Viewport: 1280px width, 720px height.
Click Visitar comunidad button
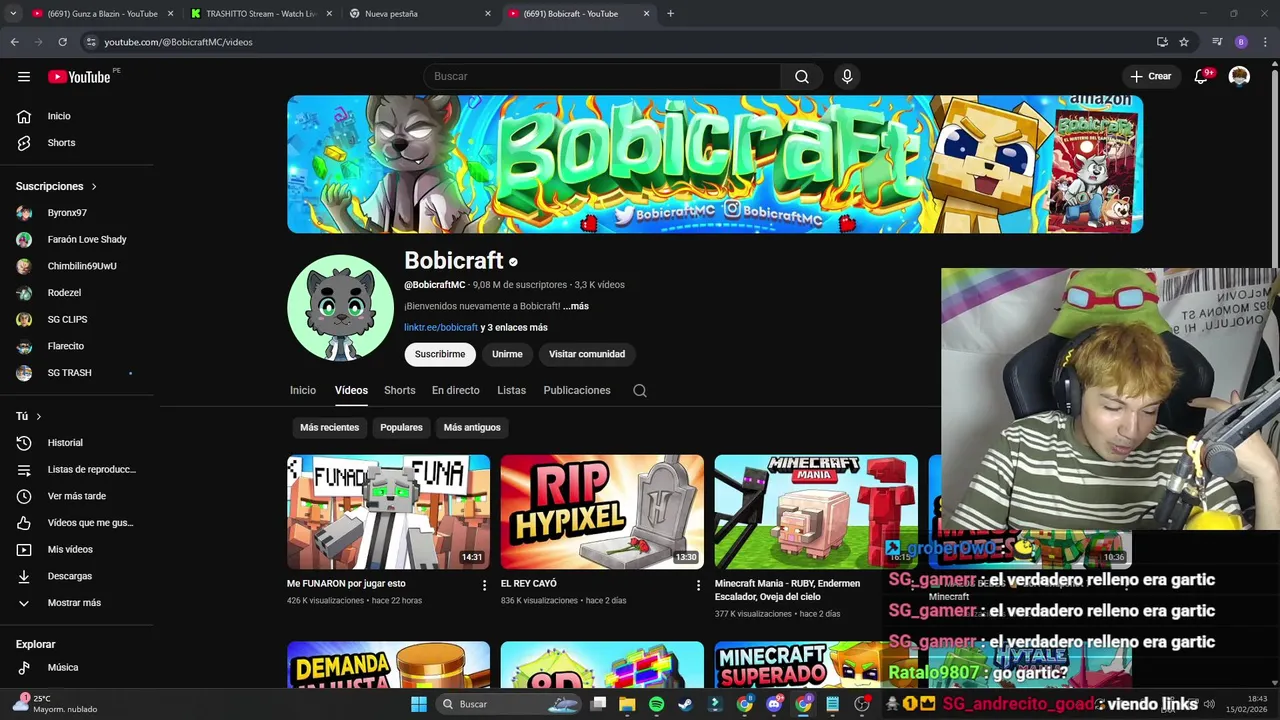587,354
